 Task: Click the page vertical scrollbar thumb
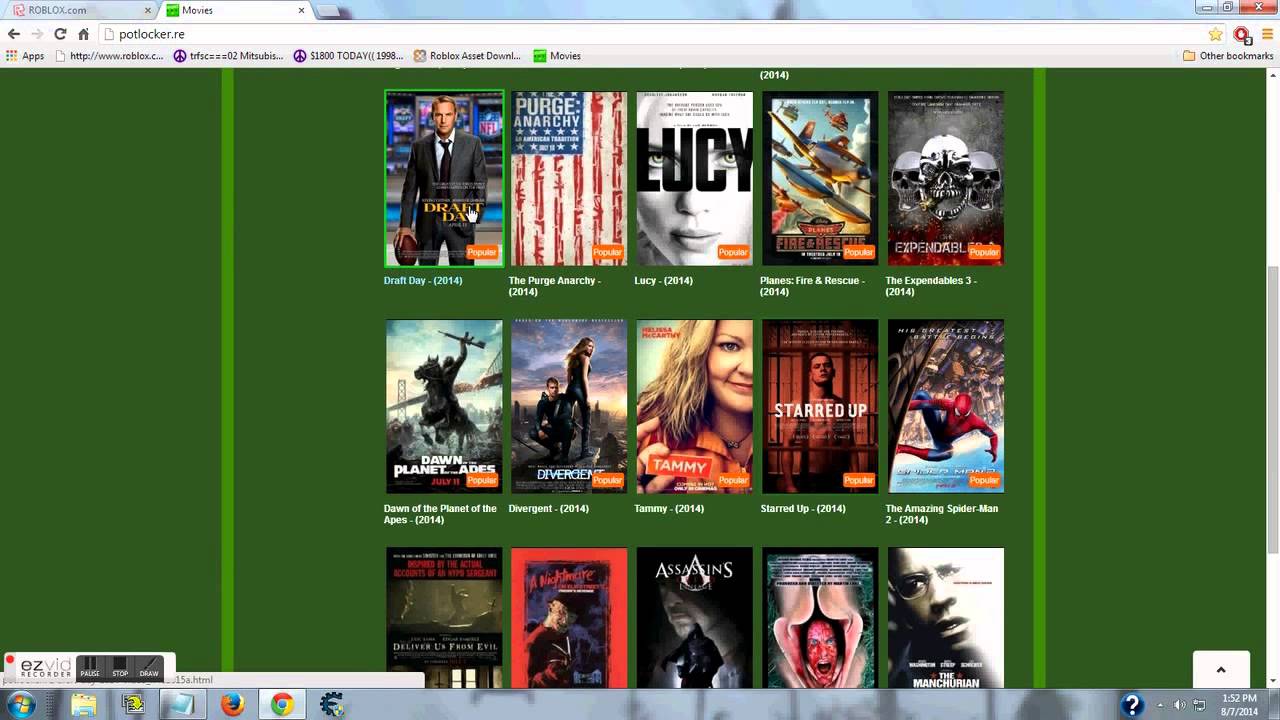coord(1272,408)
